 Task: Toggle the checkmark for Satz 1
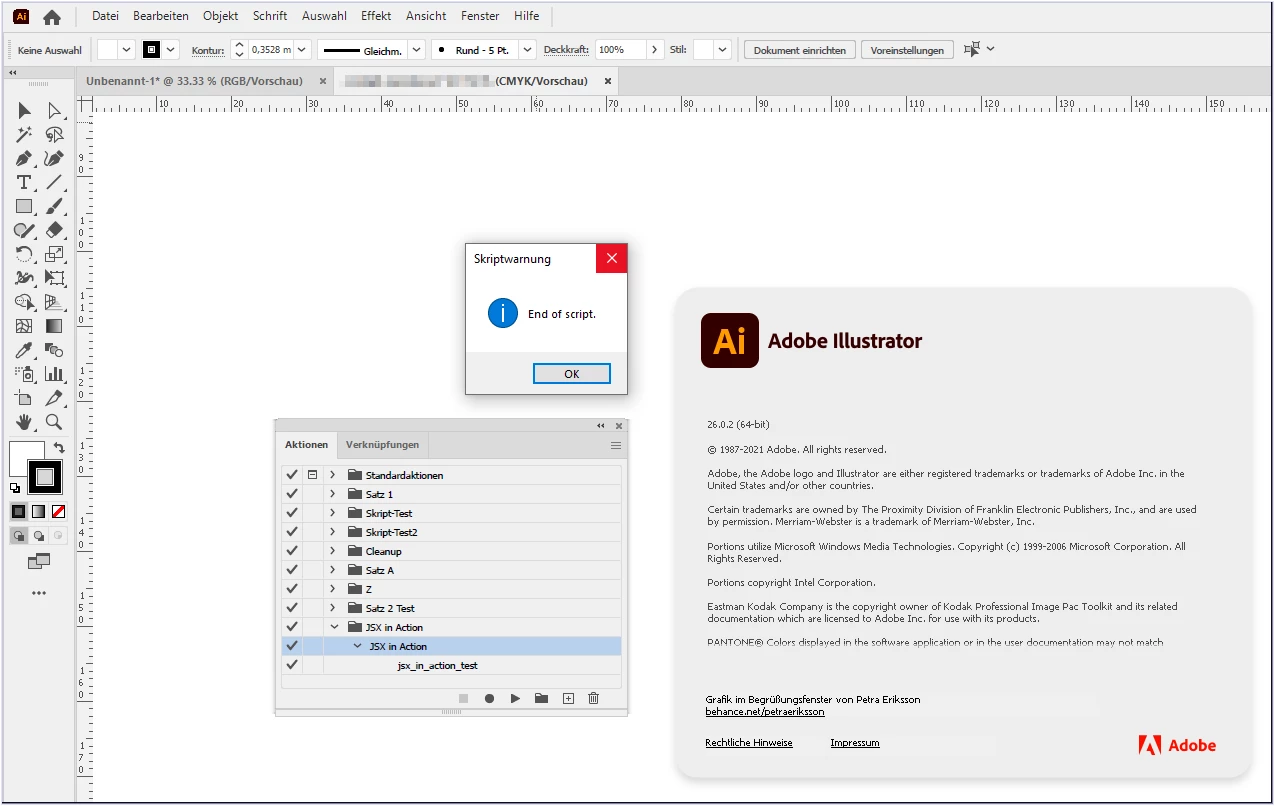click(x=292, y=494)
